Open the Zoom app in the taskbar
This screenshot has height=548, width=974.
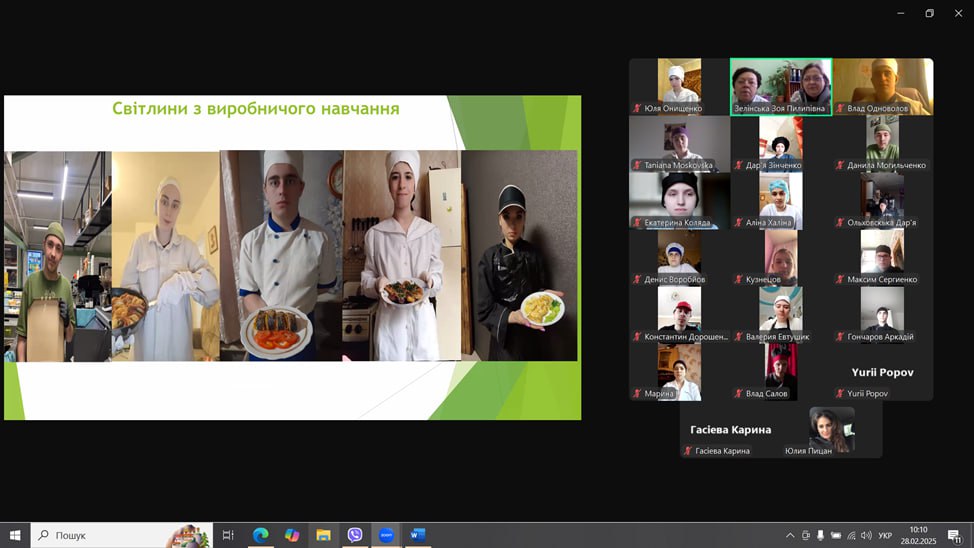[x=386, y=535]
